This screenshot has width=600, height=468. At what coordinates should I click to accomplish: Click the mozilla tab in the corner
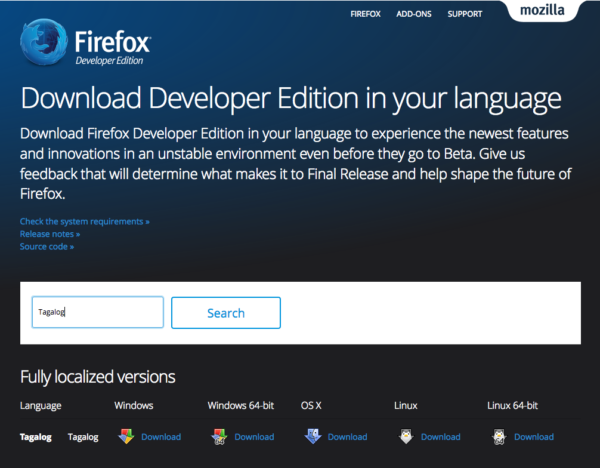pos(542,10)
